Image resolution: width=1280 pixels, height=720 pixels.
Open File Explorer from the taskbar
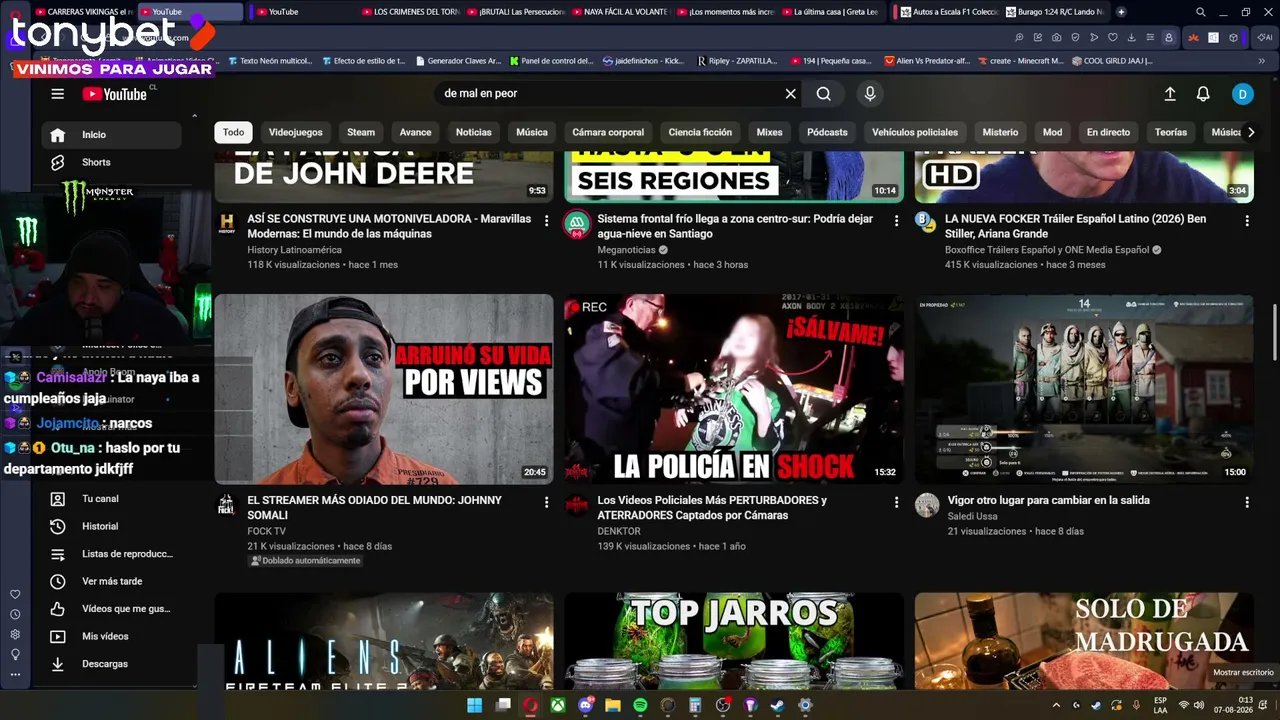[613, 706]
